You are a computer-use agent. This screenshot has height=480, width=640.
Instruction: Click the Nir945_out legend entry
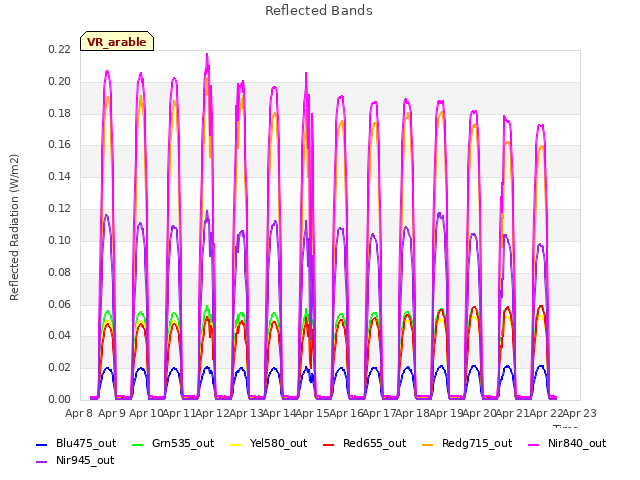pos(75,460)
